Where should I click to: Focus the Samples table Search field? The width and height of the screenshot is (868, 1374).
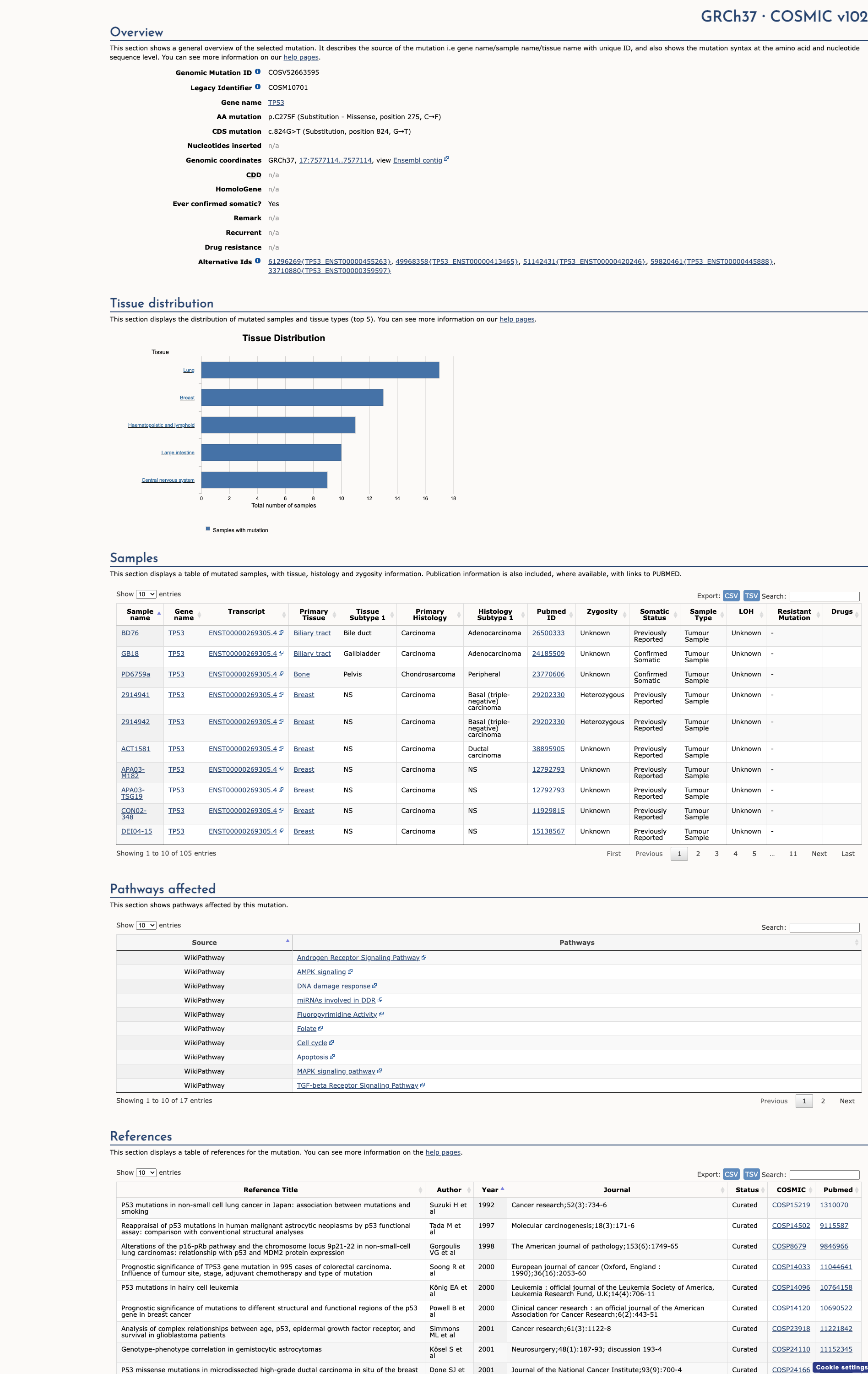click(824, 596)
